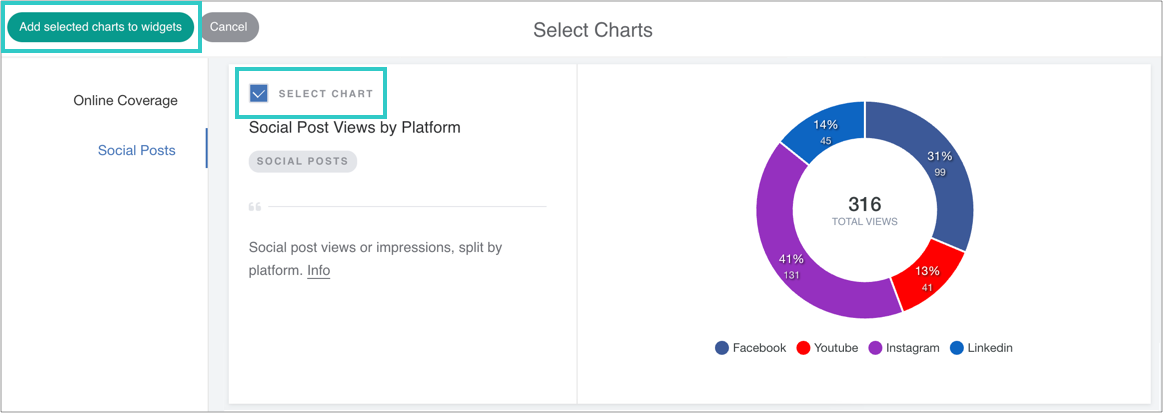Click the 316 Total Views center label
This screenshot has height=413, width=1163.
pyautogui.click(x=864, y=210)
